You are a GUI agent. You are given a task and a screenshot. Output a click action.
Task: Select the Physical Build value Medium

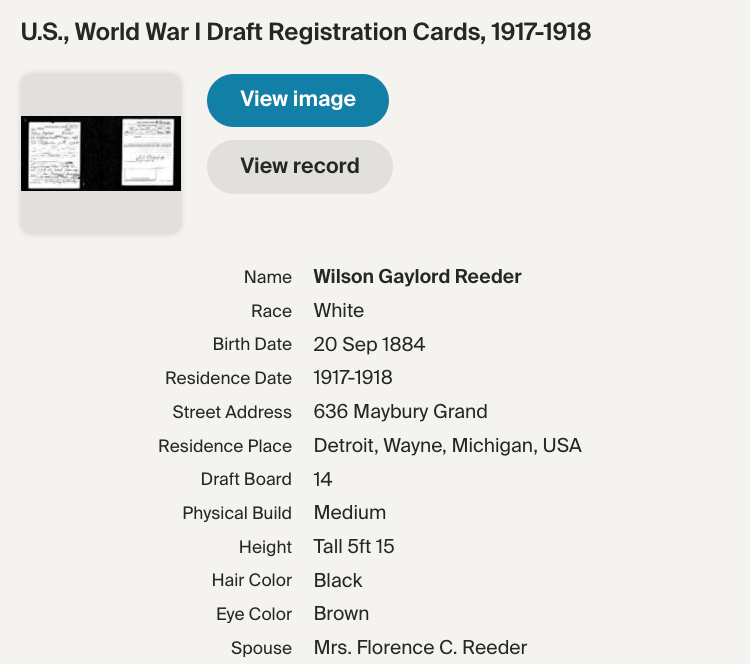349,513
